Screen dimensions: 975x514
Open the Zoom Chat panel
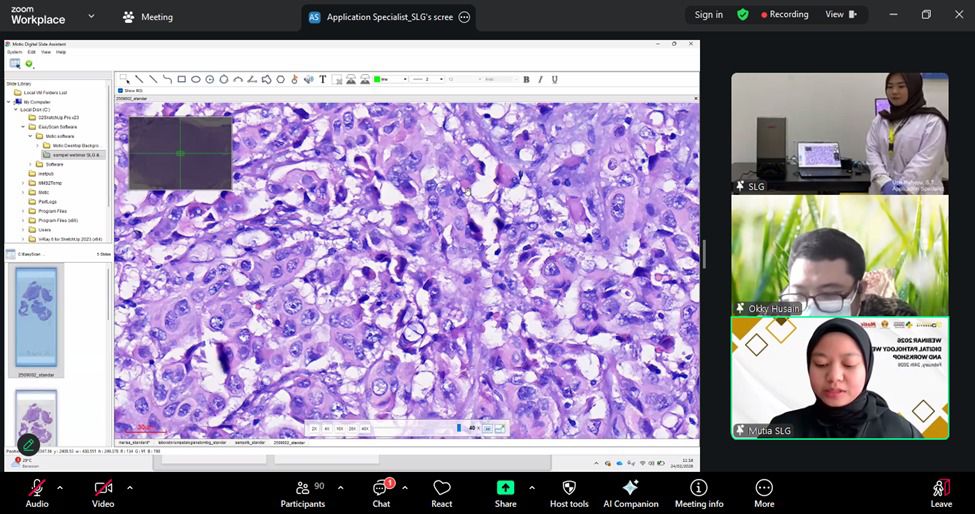point(381,492)
